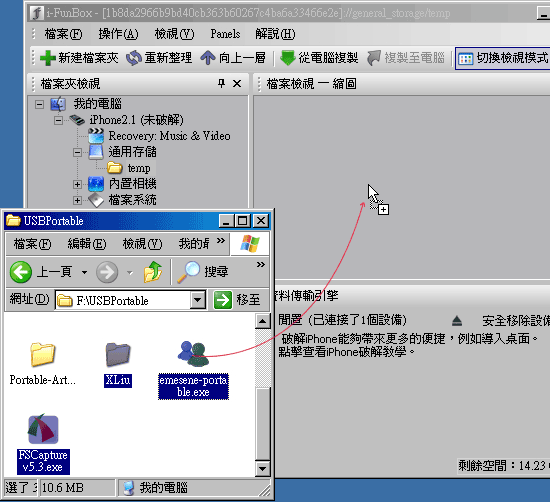Click the Explorer scrollbar down arrow

(x=262, y=469)
